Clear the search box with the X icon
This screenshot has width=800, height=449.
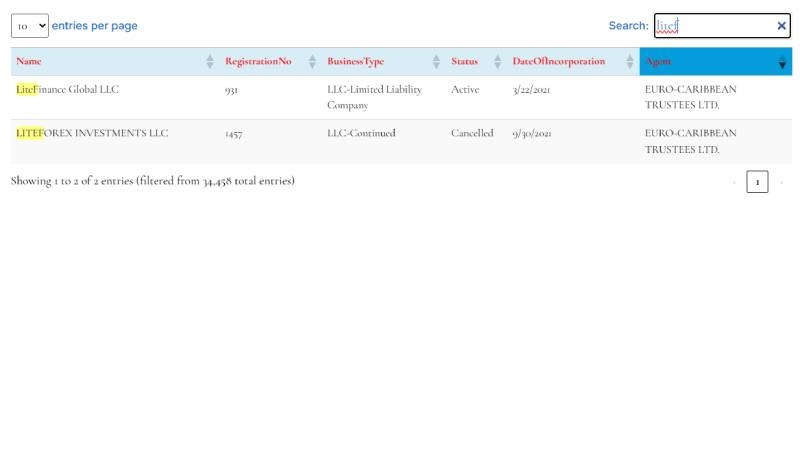click(x=781, y=26)
